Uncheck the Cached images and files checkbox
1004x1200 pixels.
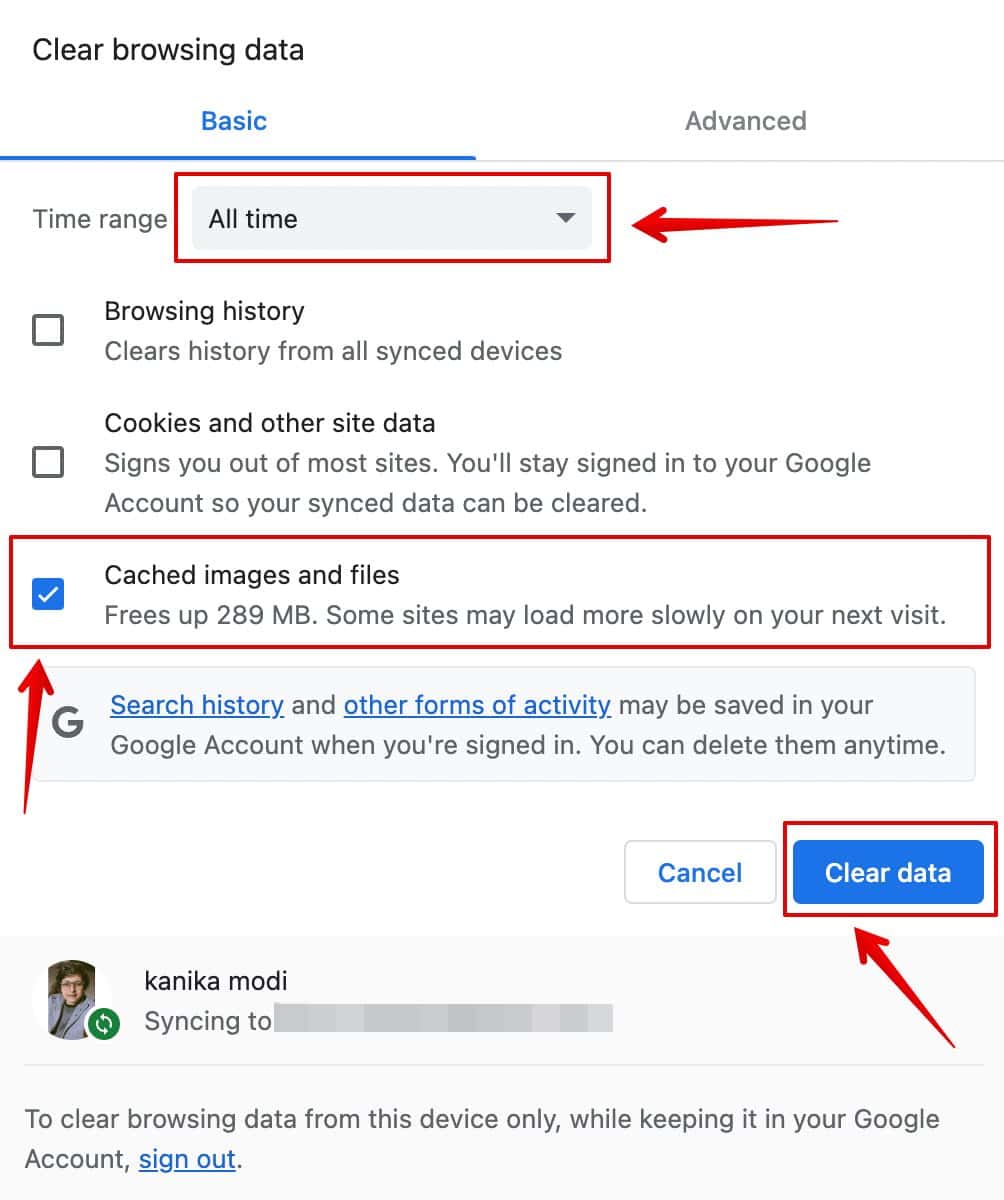[x=48, y=594]
